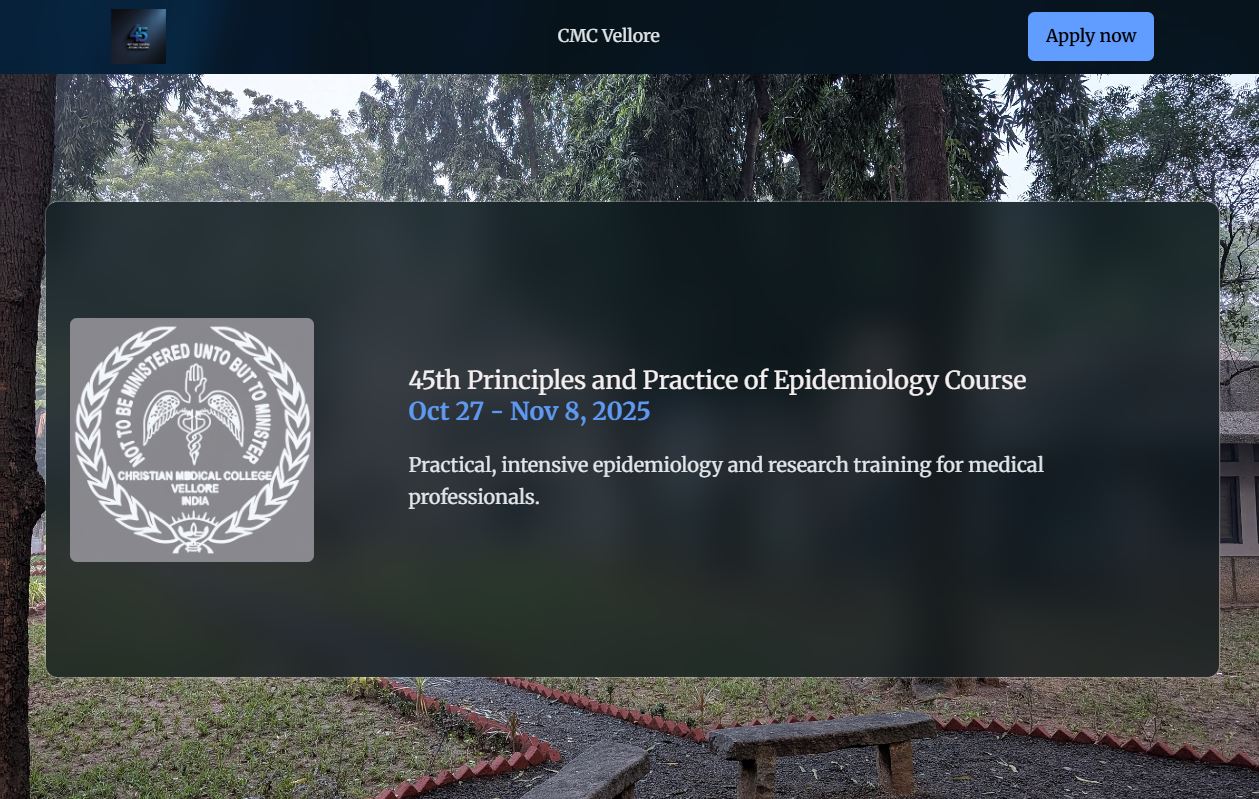The height and width of the screenshot is (799, 1259).
Task: Click the stone bench in background photo
Action: (x=822, y=750)
